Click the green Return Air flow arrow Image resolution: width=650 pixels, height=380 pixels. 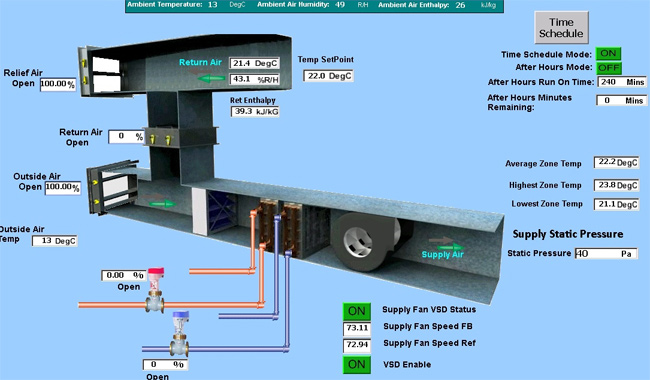[x=212, y=78]
